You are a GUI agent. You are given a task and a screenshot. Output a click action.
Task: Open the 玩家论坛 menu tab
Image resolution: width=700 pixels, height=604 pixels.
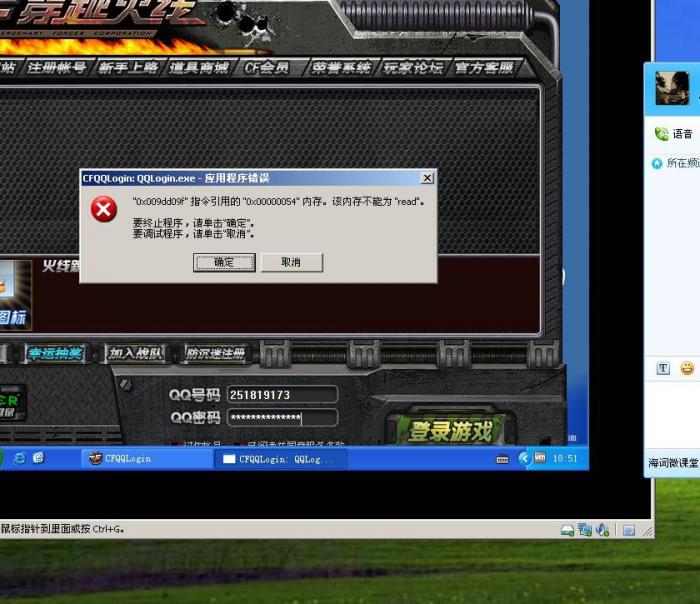[x=413, y=68]
